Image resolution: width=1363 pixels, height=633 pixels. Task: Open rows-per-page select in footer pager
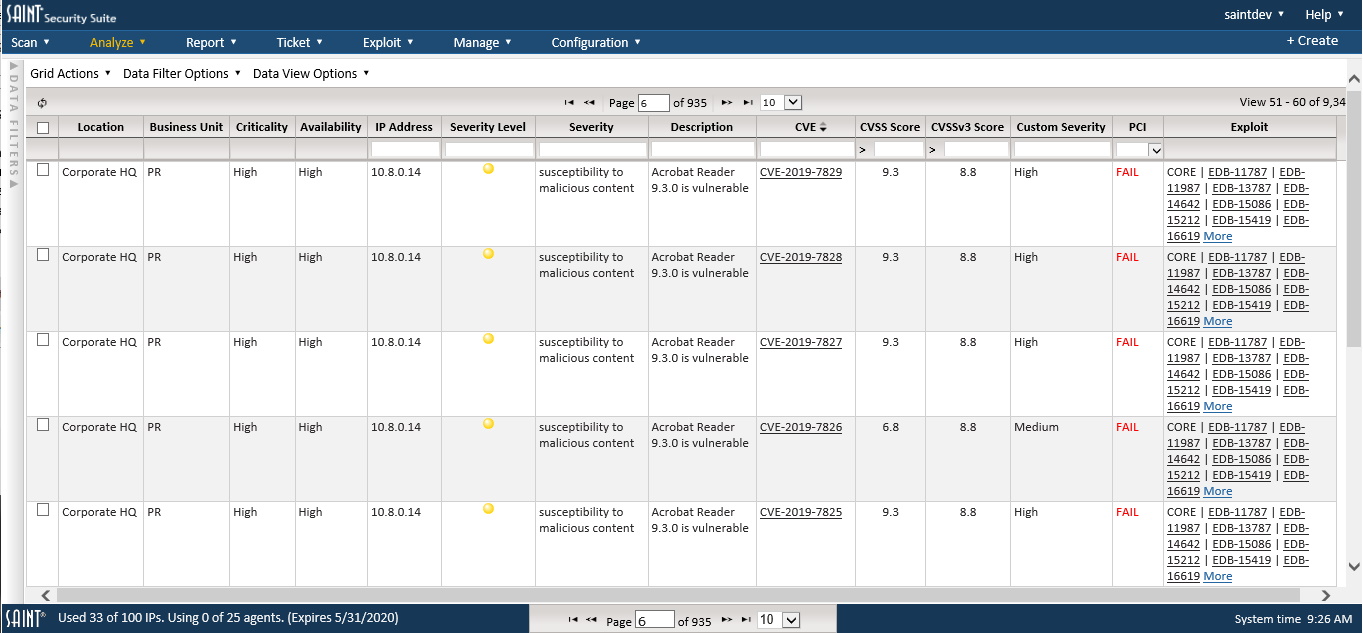pyautogui.click(x=778, y=620)
